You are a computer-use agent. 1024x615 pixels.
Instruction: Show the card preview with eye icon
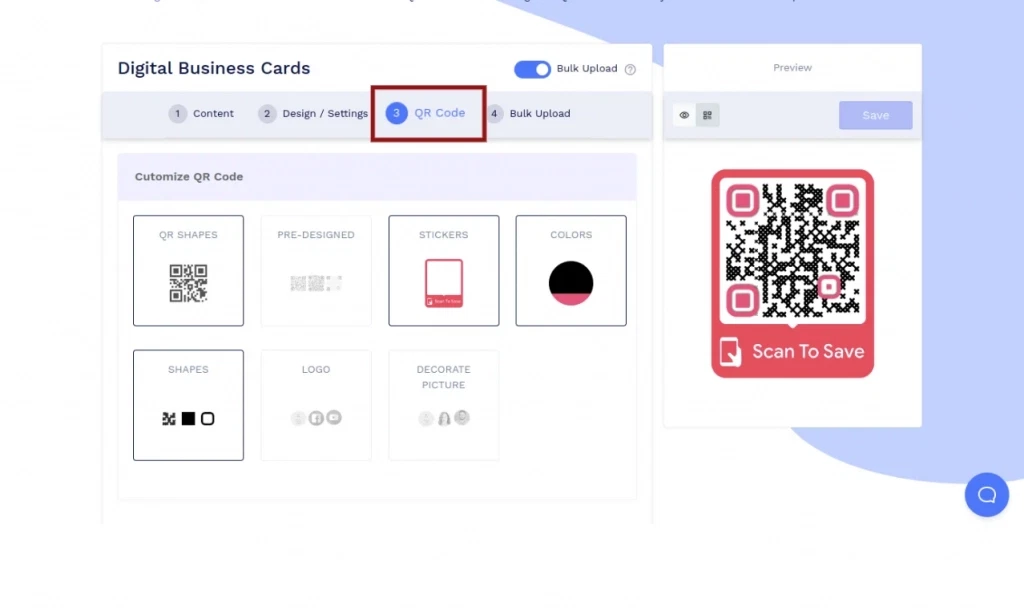pyautogui.click(x=684, y=115)
